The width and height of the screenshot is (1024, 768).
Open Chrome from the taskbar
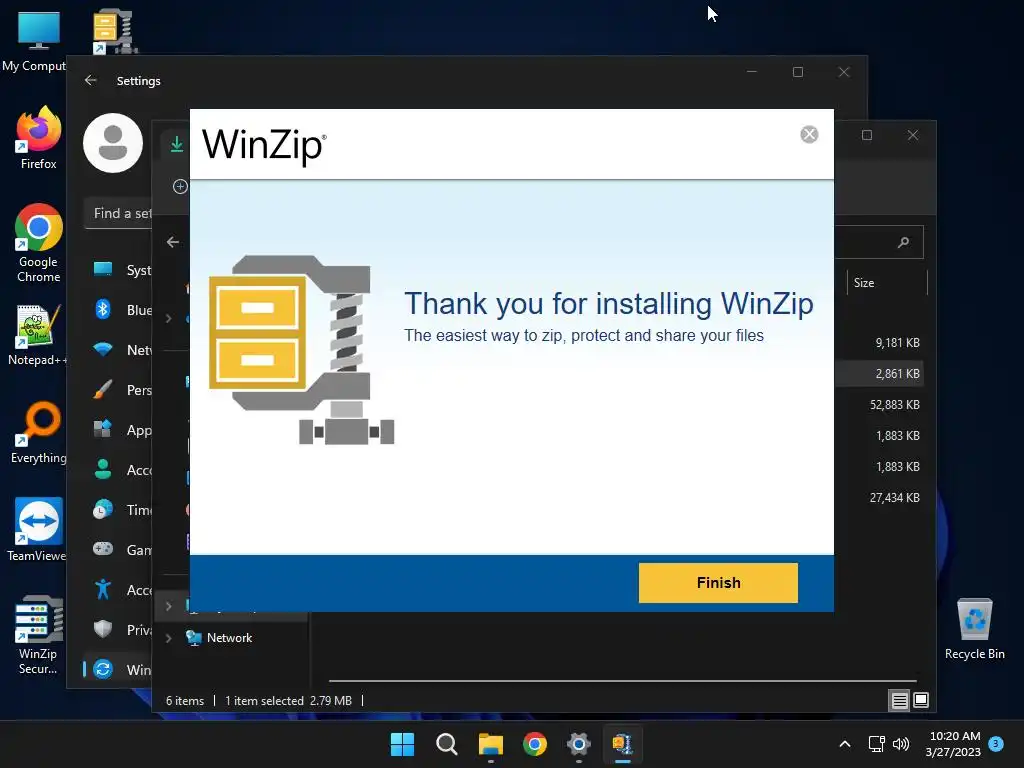pyautogui.click(x=535, y=744)
